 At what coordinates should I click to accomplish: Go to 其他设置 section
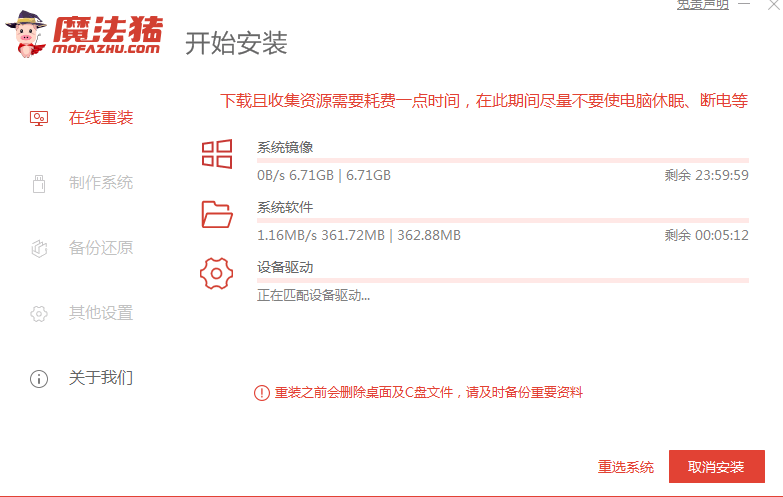[100, 313]
